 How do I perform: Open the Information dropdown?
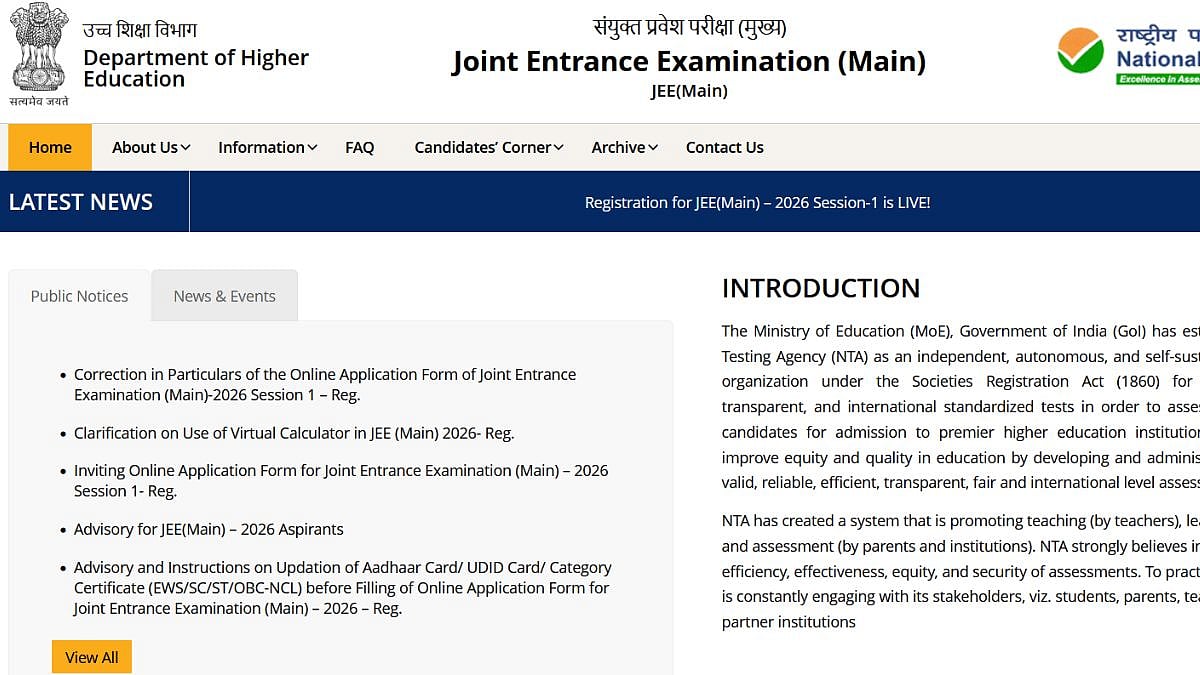pyautogui.click(x=265, y=147)
